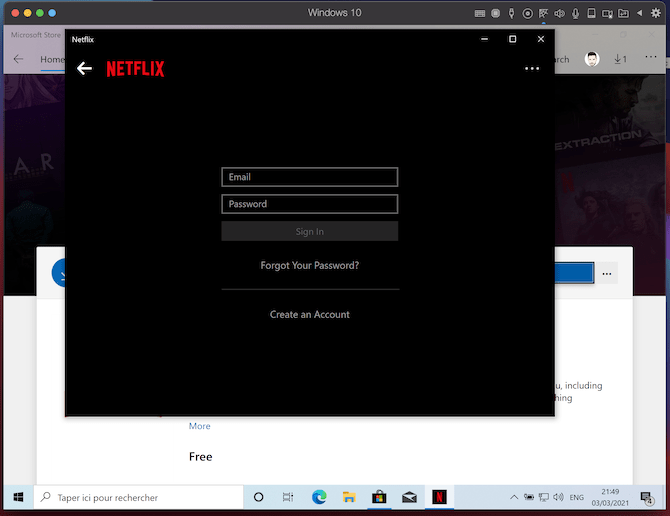Open the Netflix three-dots options menu
Image resolution: width=670 pixels, height=516 pixels.
[x=532, y=68]
